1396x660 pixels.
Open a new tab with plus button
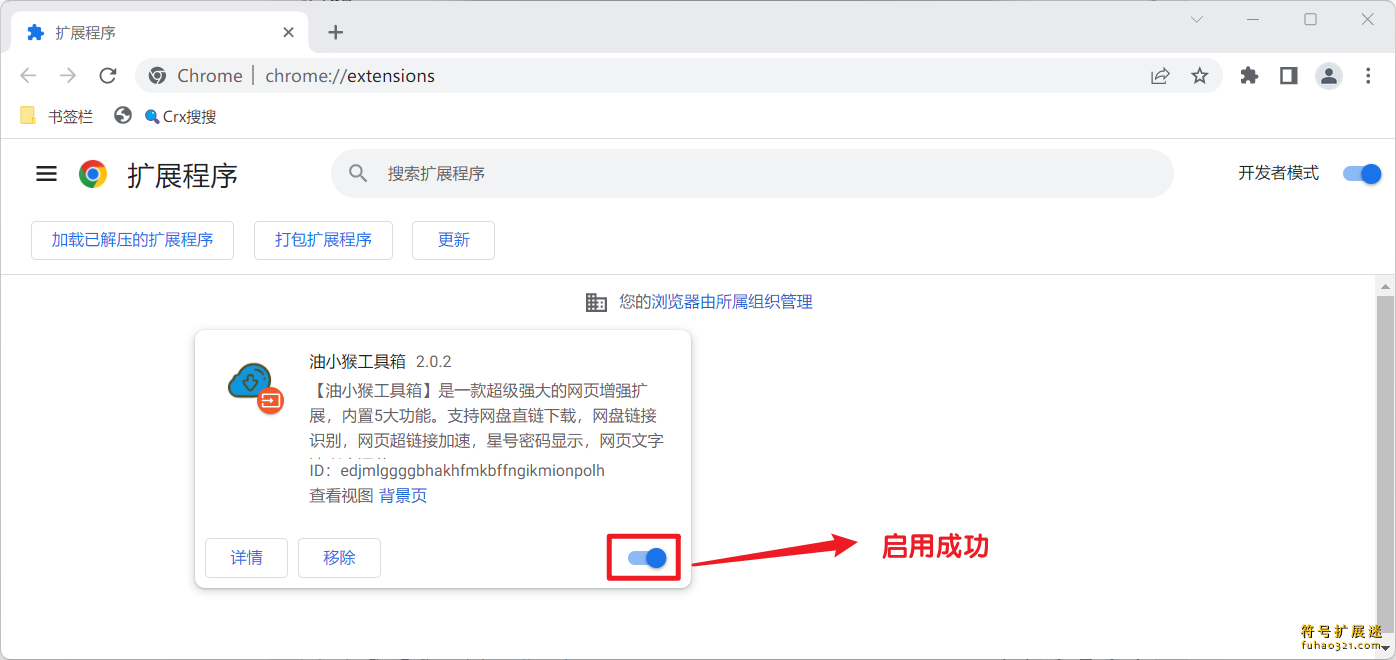click(x=336, y=33)
